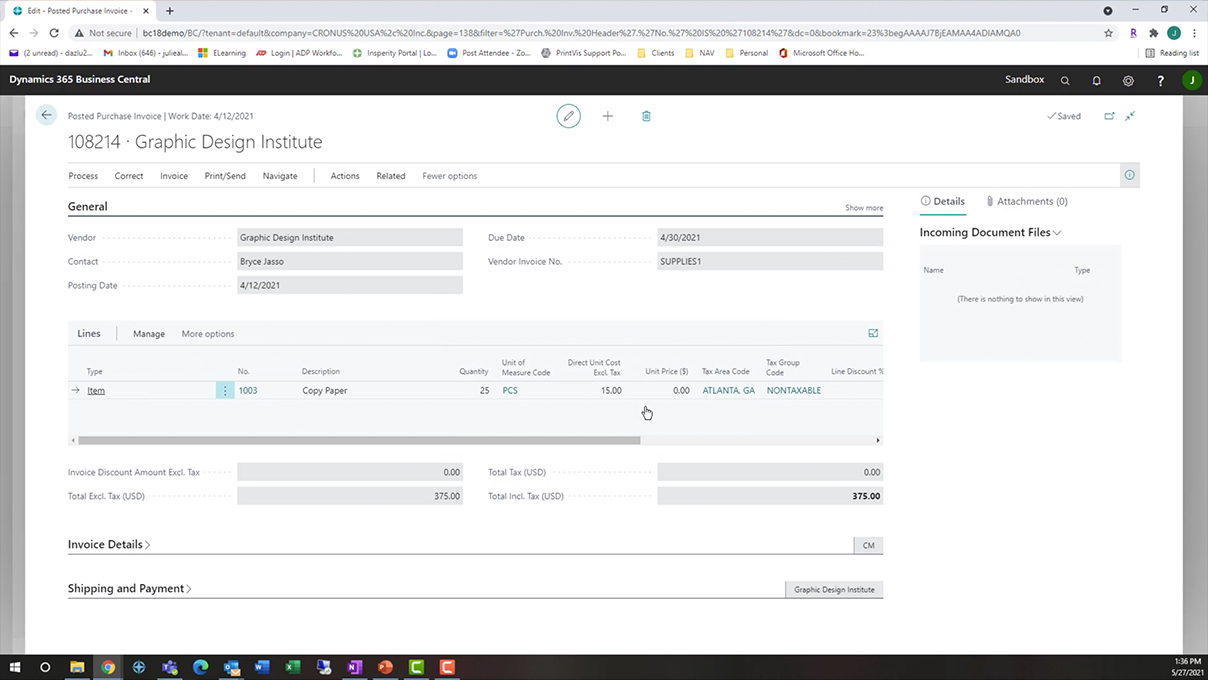Click the Clients bookmark folder
This screenshot has width=1208, height=680.
pos(656,53)
